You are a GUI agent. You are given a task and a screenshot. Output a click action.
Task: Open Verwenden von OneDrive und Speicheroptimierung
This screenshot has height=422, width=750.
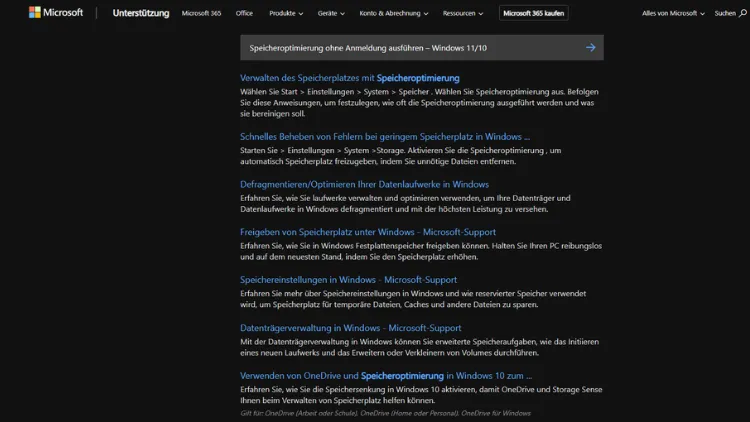tap(386, 376)
